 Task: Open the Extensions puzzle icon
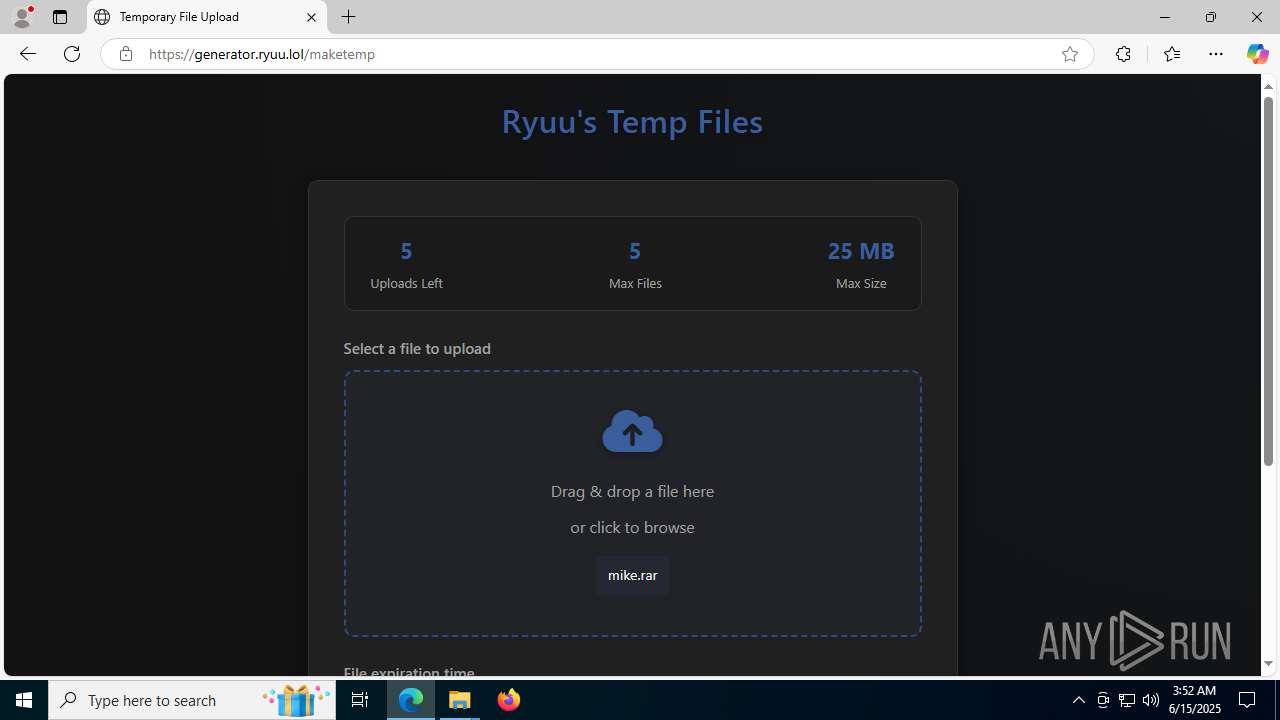tap(1123, 54)
